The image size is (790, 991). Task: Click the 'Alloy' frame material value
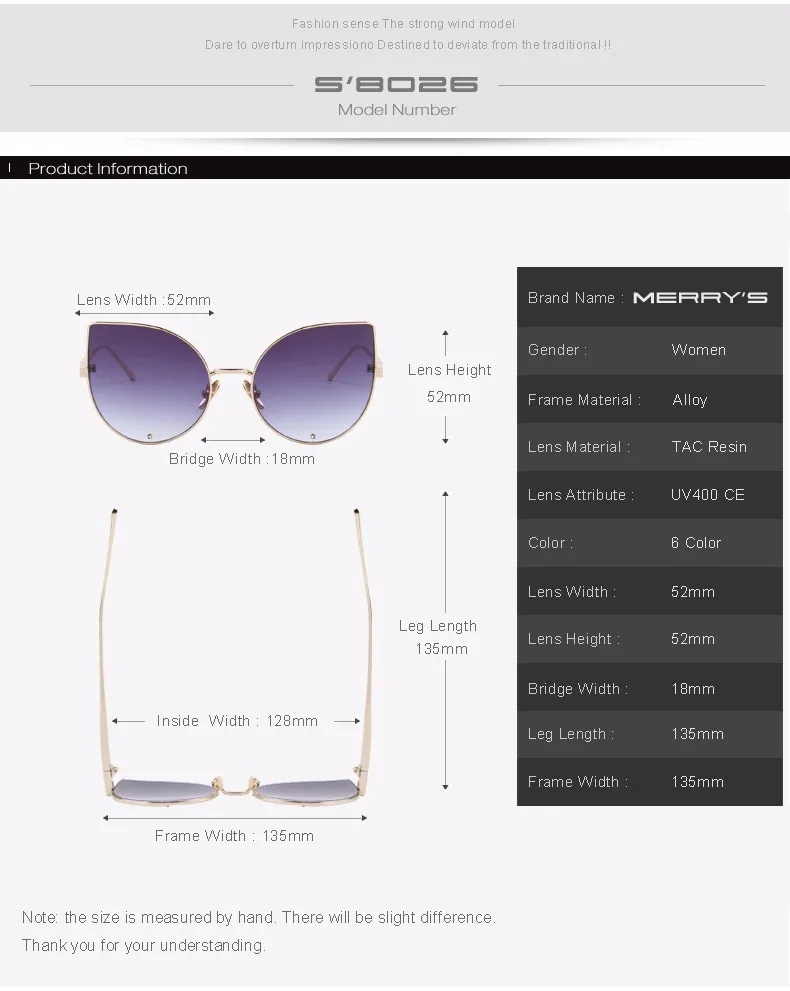[690, 400]
